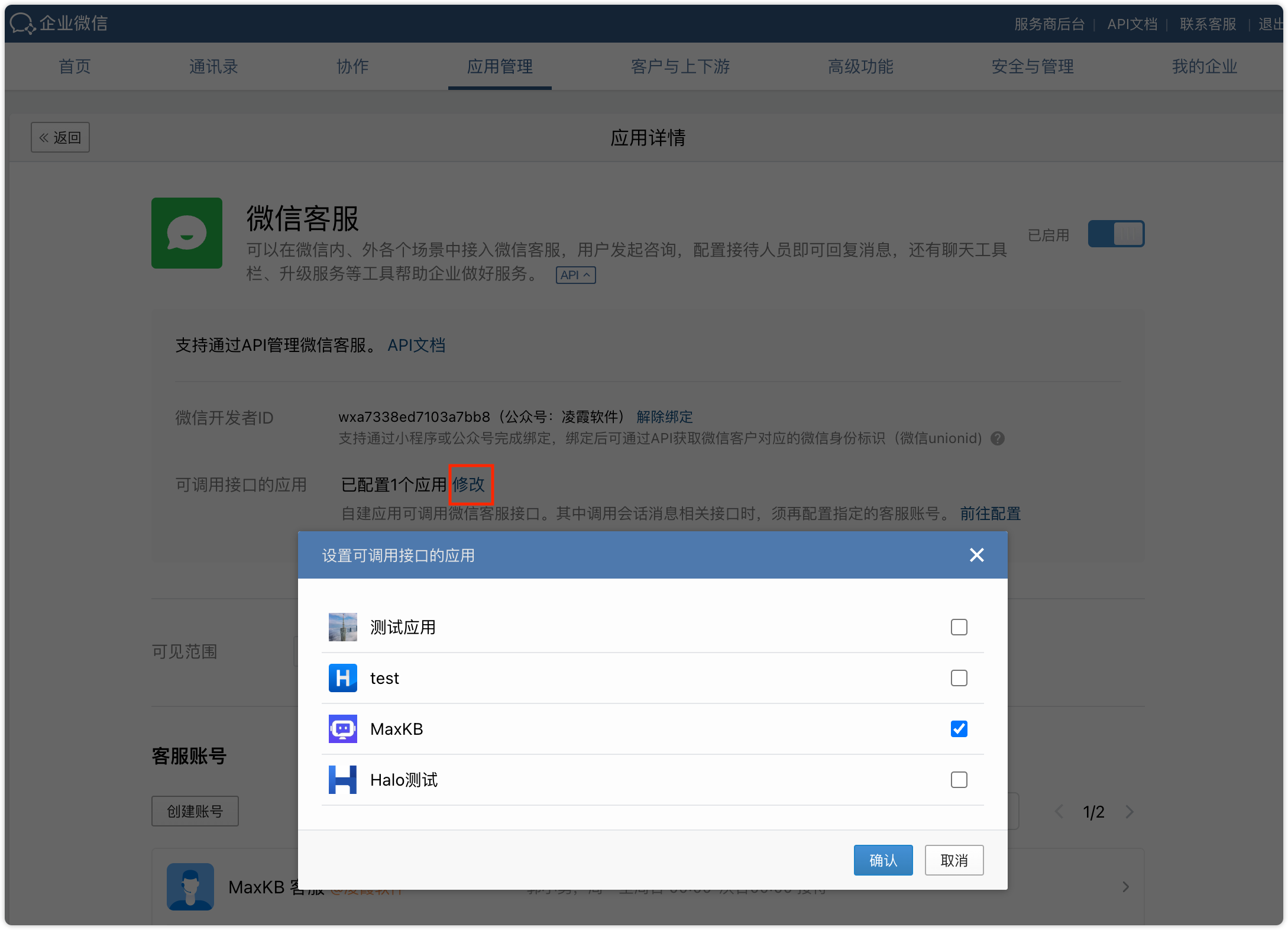Click the 修改 link
The width and height of the screenshot is (1288, 930).
pos(470,485)
